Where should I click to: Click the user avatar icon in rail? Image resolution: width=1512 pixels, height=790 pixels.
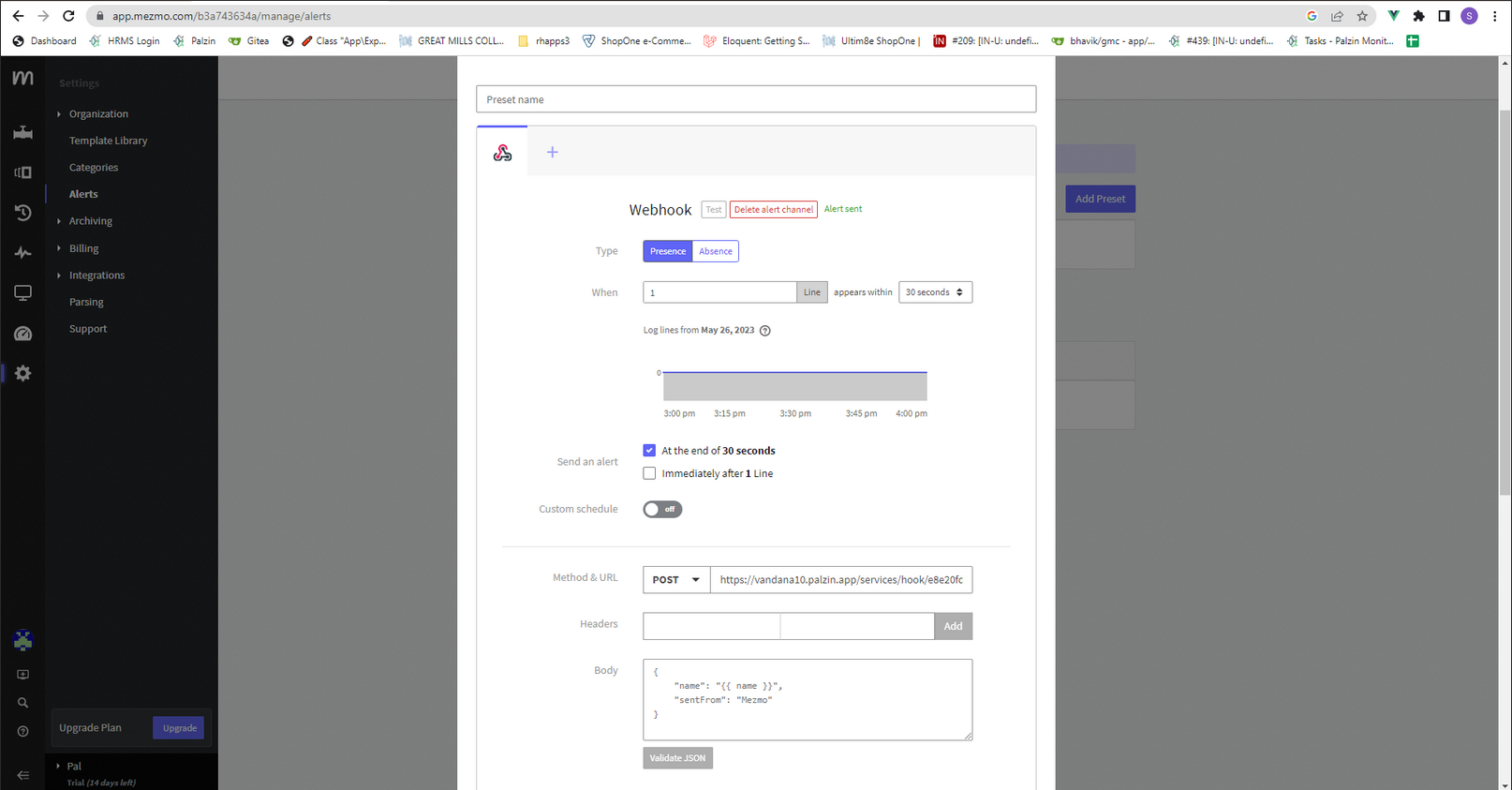tap(22, 641)
